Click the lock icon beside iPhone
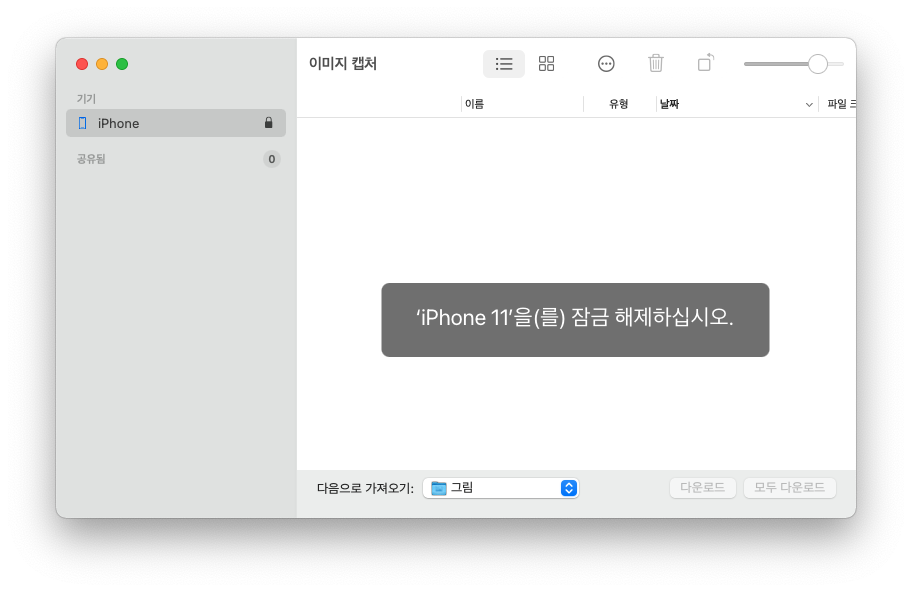 coord(268,123)
